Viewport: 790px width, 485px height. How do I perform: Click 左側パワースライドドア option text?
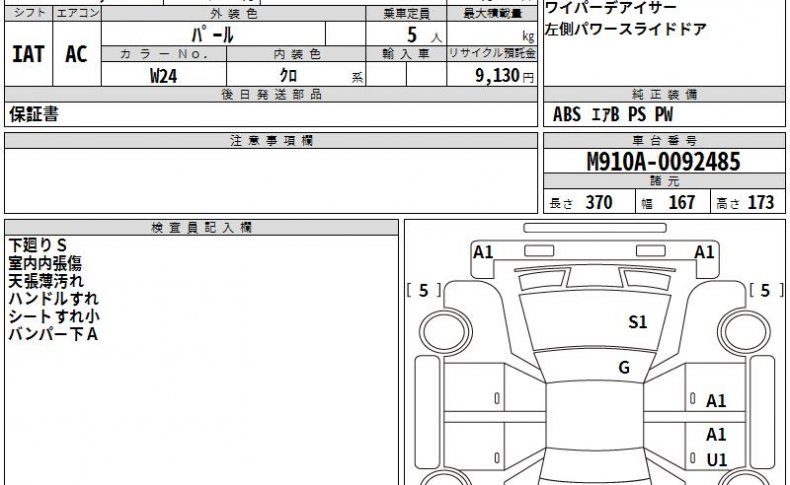pos(625,29)
